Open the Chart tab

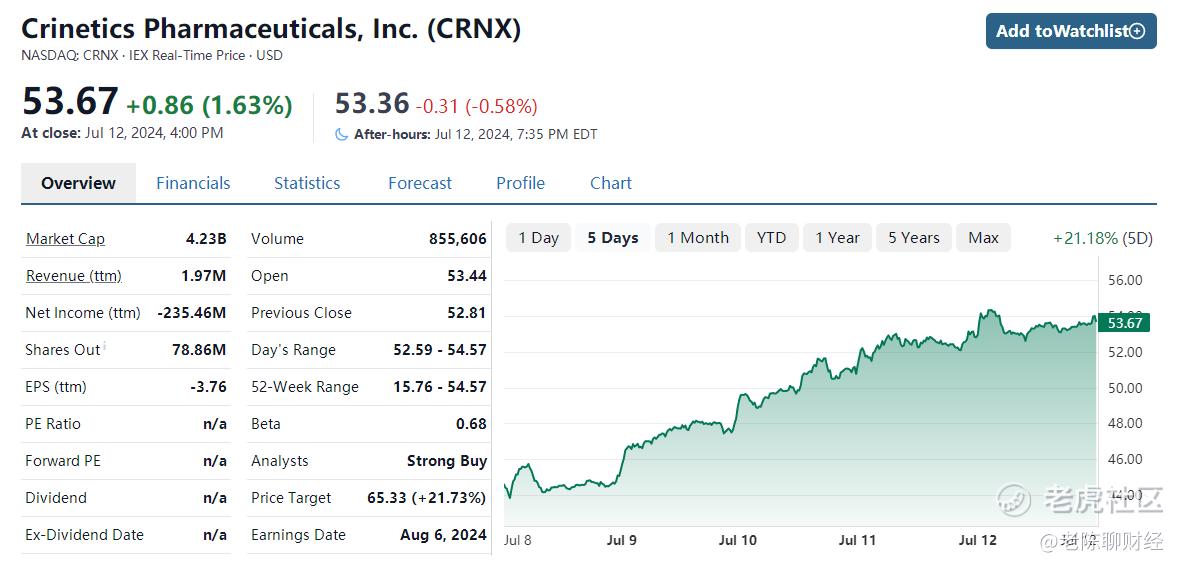click(x=610, y=183)
